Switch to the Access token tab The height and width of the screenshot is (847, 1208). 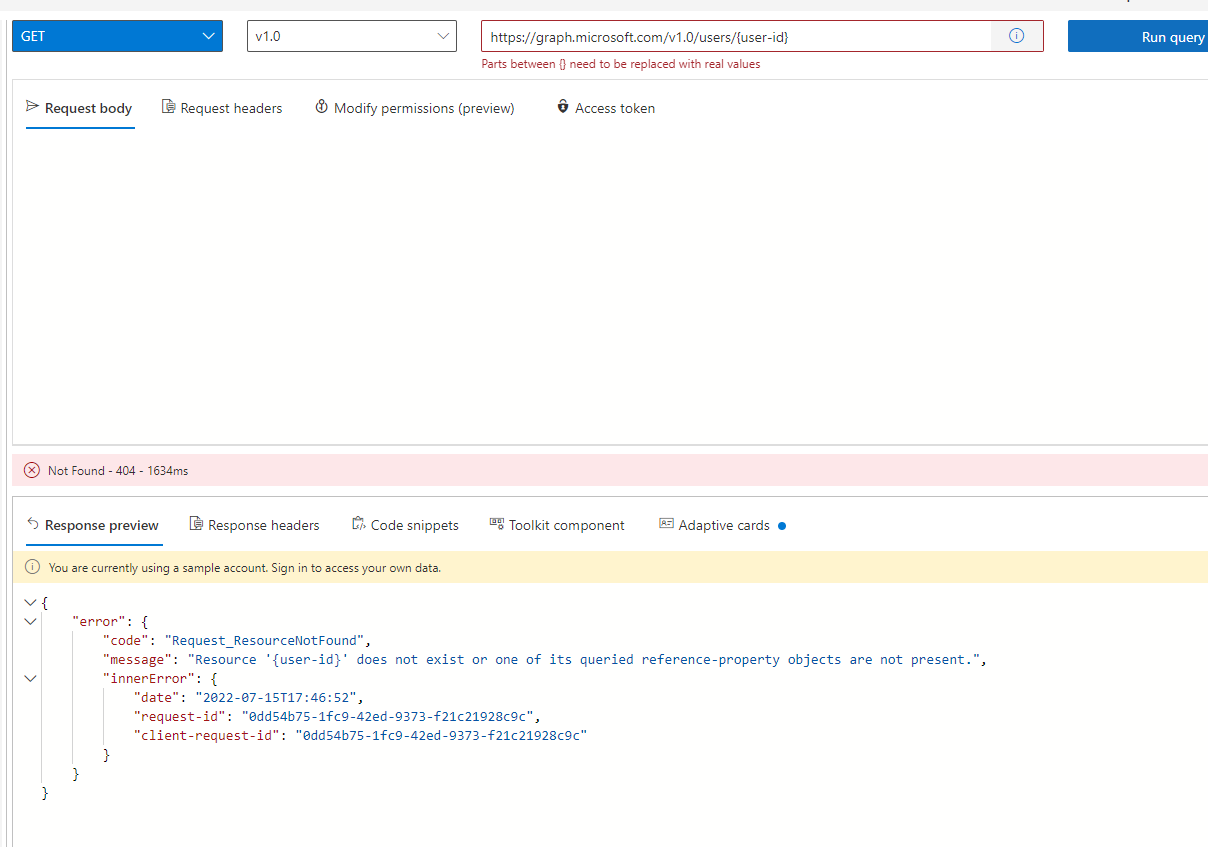[x=606, y=108]
